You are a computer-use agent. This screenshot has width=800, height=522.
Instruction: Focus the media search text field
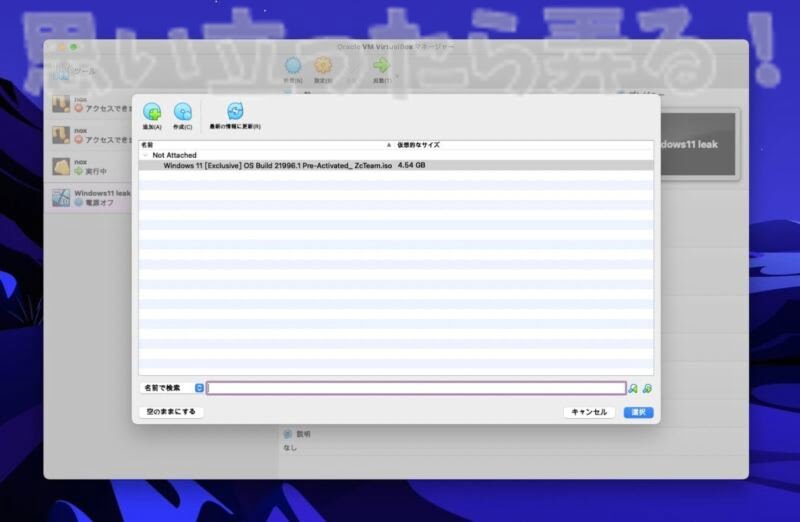(416, 388)
